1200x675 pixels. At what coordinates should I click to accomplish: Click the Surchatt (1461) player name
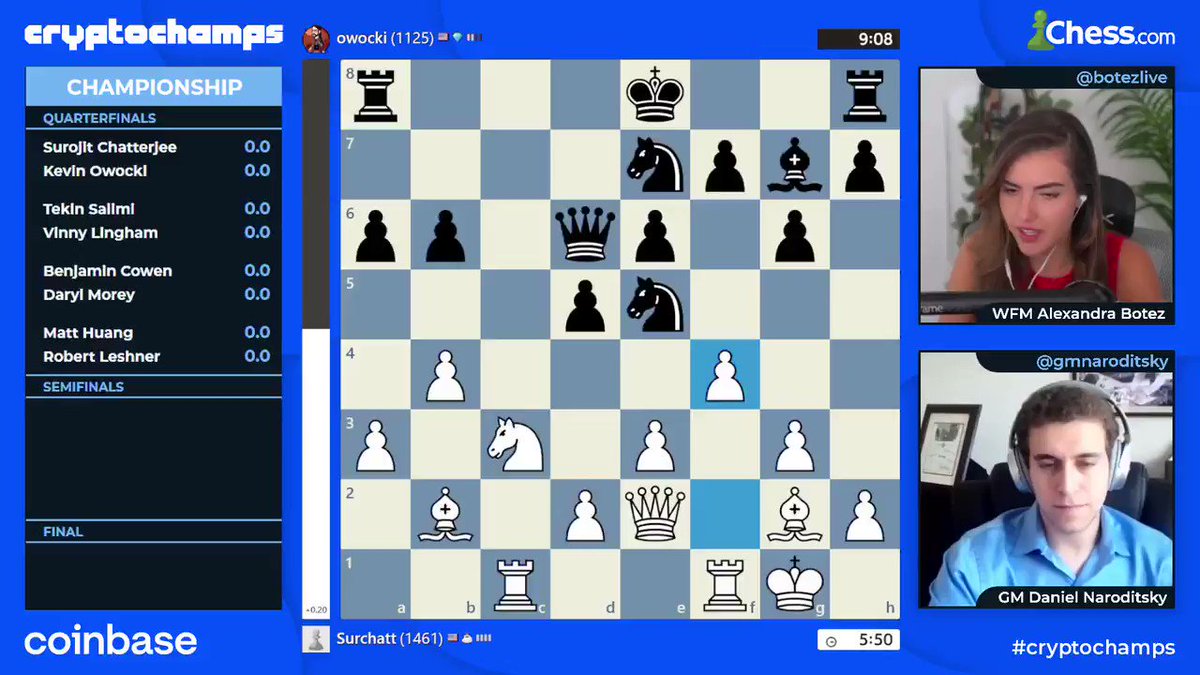coord(389,638)
